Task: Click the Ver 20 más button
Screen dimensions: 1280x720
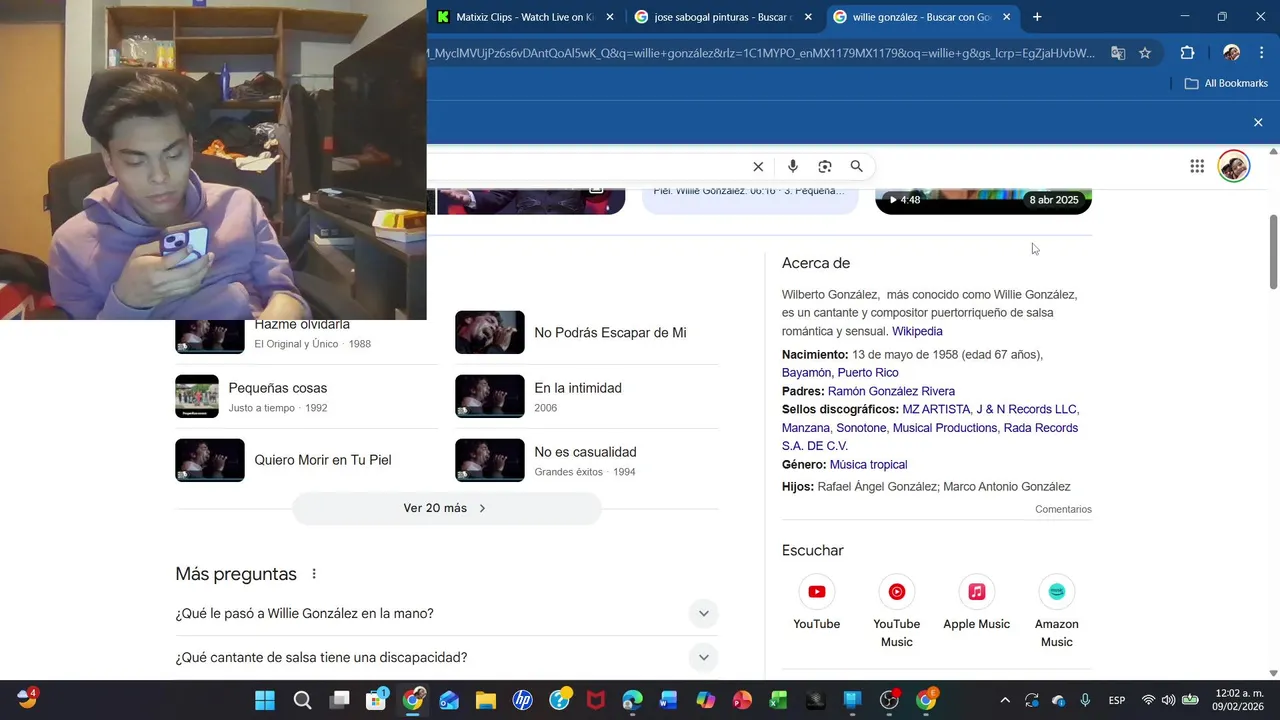Action: click(x=446, y=508)
